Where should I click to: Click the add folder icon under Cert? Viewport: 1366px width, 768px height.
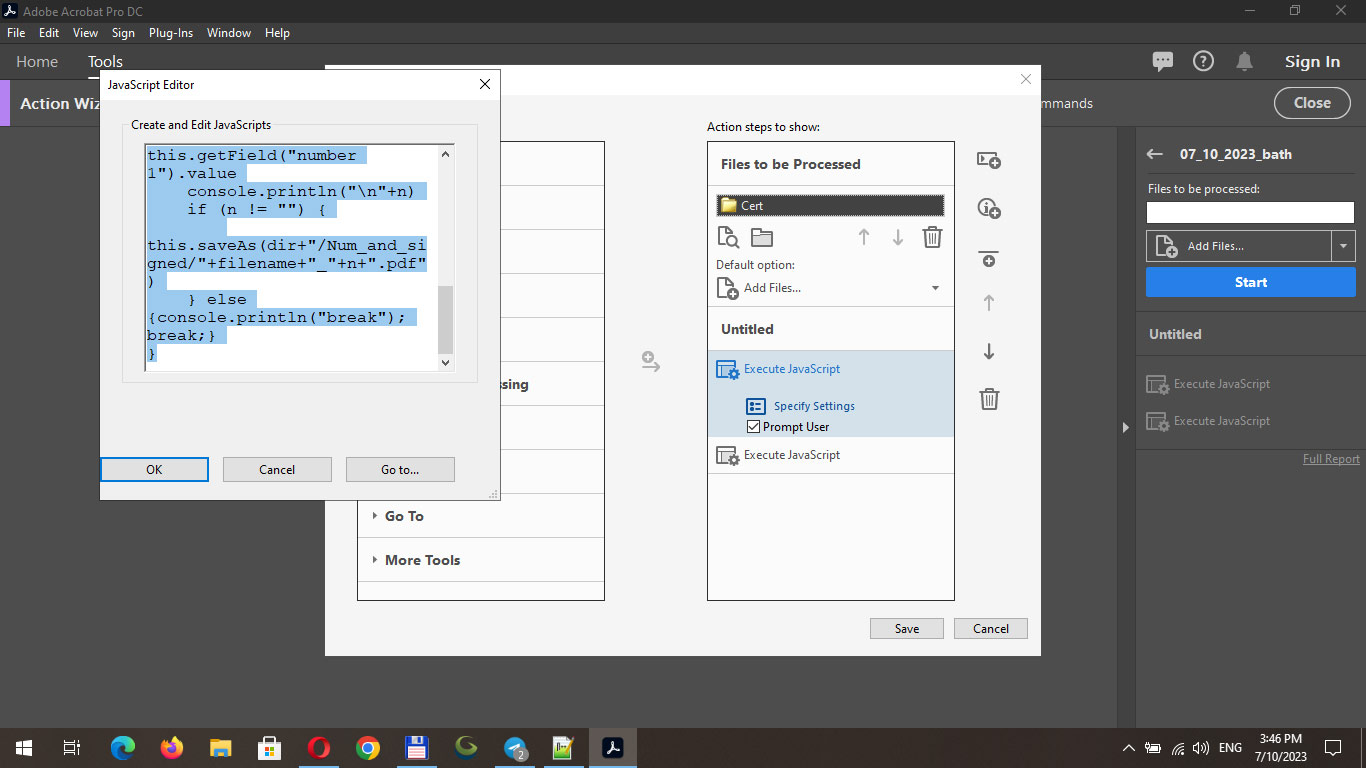[762, 237]
